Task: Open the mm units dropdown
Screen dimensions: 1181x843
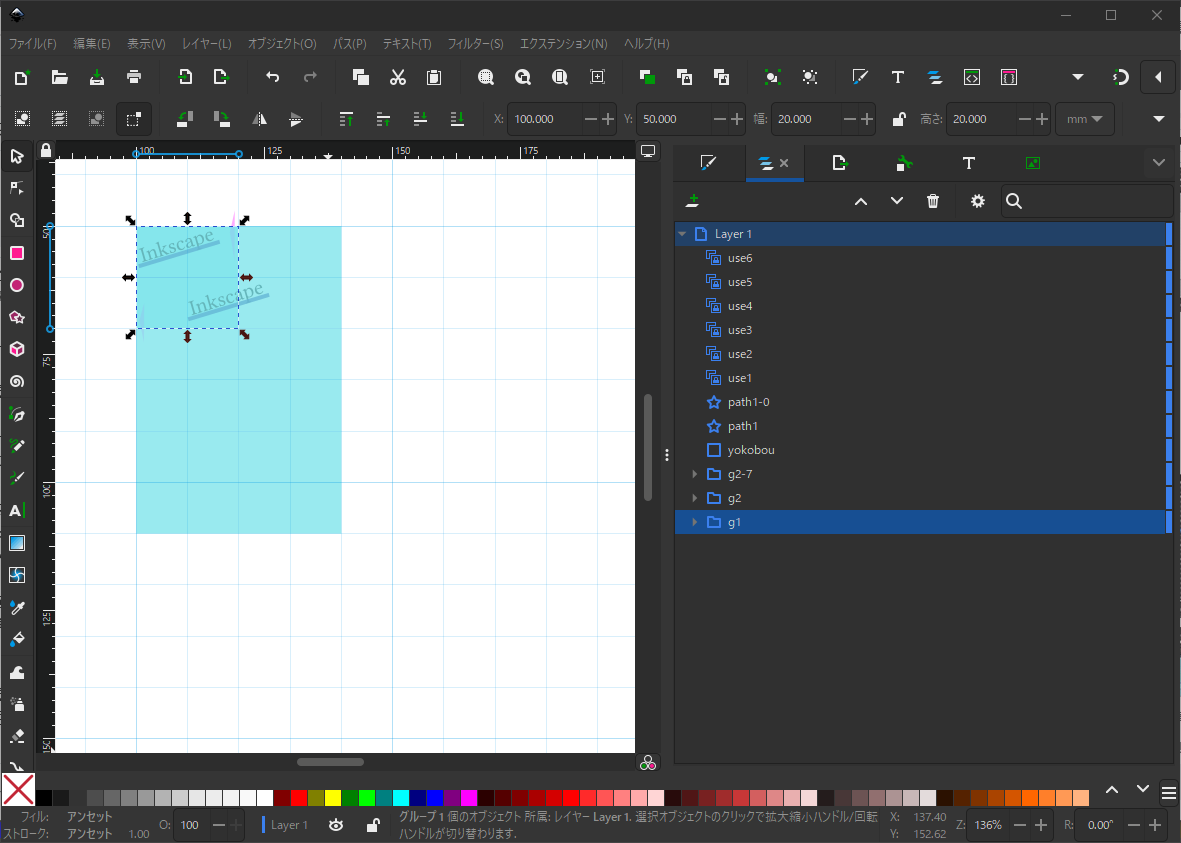Action: (x=1085, y=119)
